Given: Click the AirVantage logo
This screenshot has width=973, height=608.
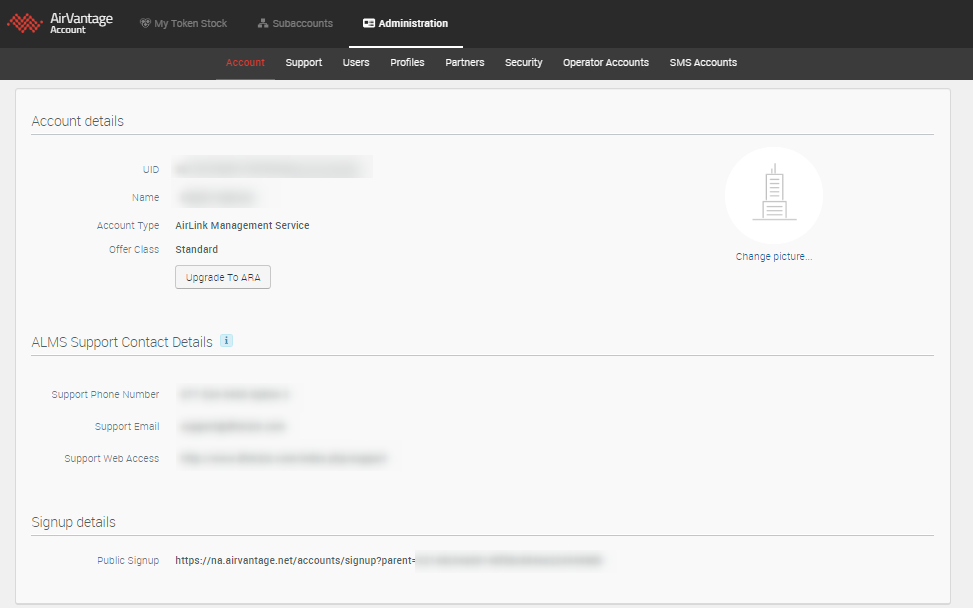Looking at the screenshot, I should (60, 23).
